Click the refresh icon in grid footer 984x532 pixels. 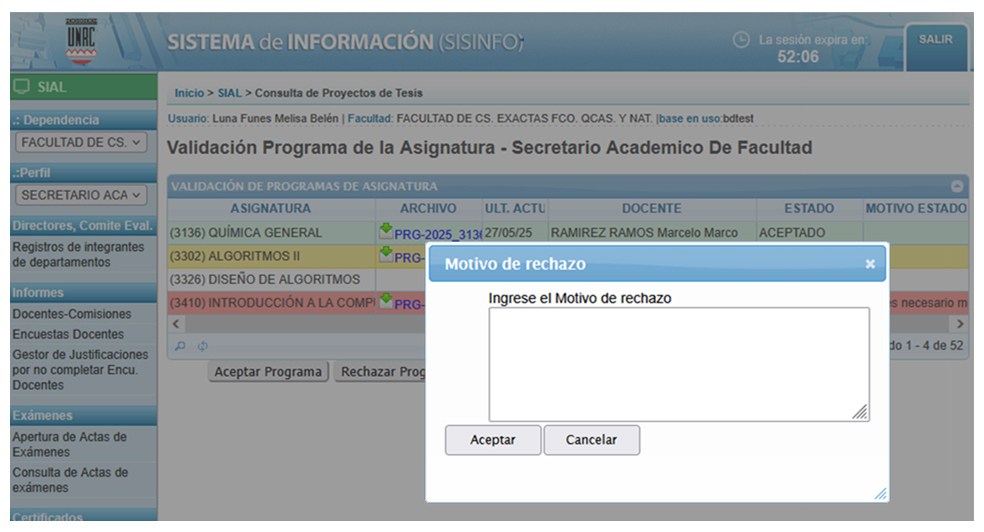click(x=201, y=346)
